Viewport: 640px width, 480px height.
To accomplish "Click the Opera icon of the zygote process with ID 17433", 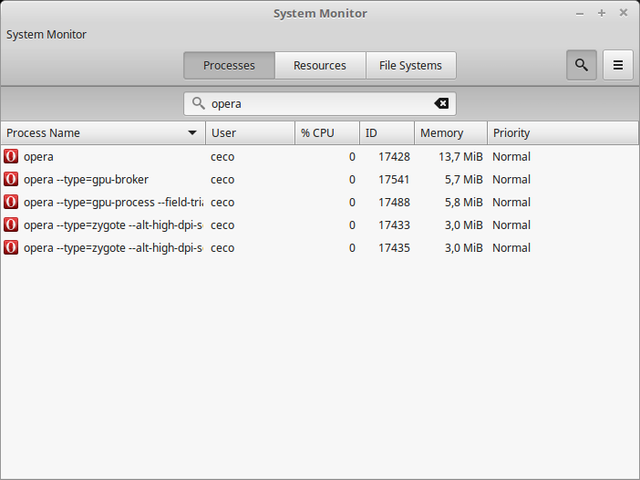I will (x=11, y=225).
